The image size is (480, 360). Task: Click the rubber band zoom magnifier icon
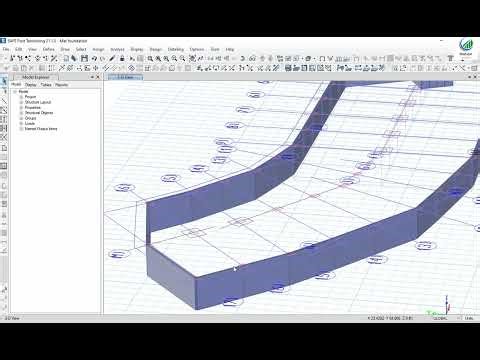point(150,58)
